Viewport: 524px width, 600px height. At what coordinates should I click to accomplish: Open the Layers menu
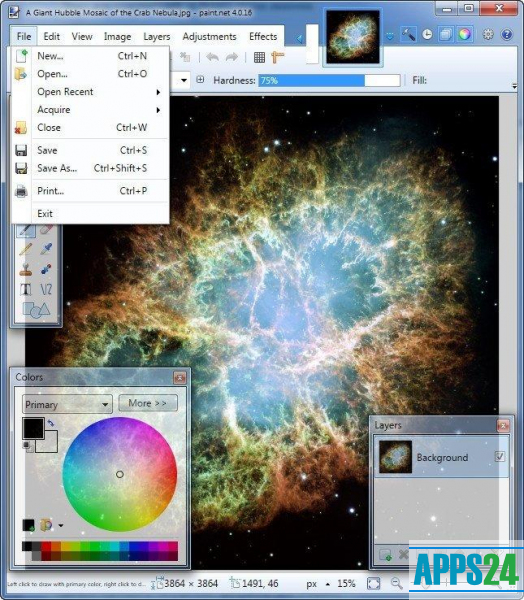(157, 36)
